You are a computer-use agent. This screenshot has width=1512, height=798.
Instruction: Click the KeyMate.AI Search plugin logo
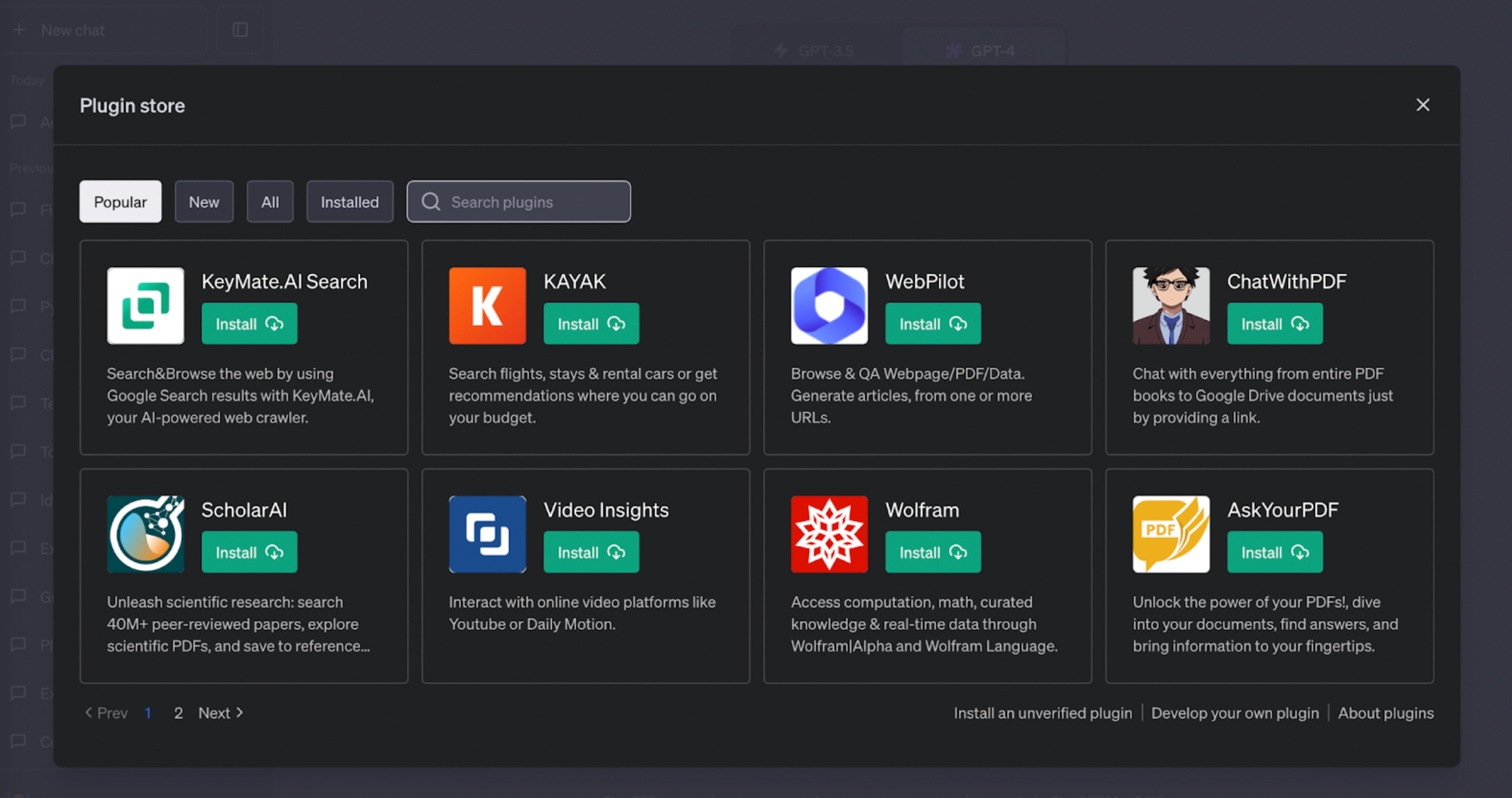pyautogui.click(x=145, y=306)
